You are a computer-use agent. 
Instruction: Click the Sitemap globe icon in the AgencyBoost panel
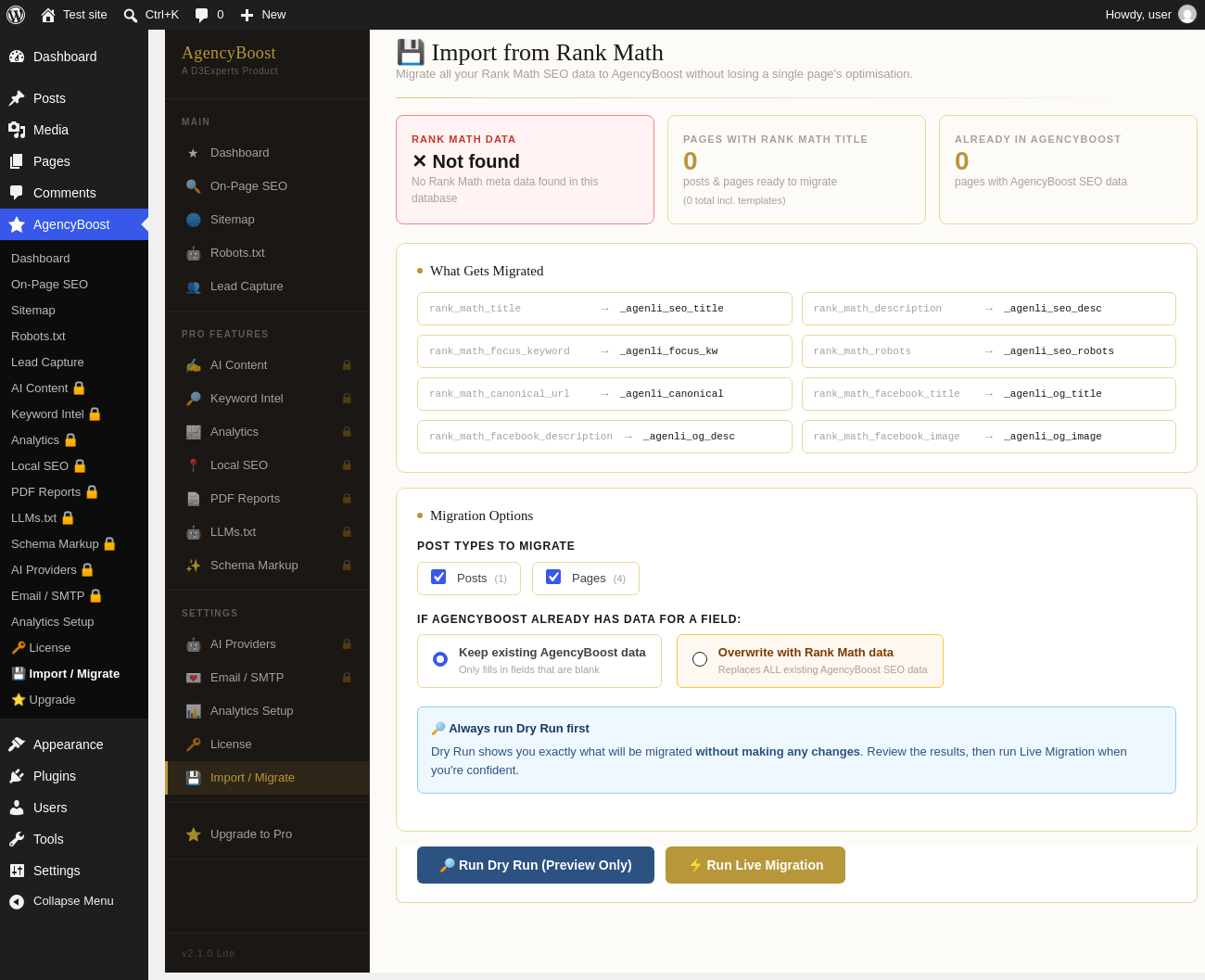(193, 220)
